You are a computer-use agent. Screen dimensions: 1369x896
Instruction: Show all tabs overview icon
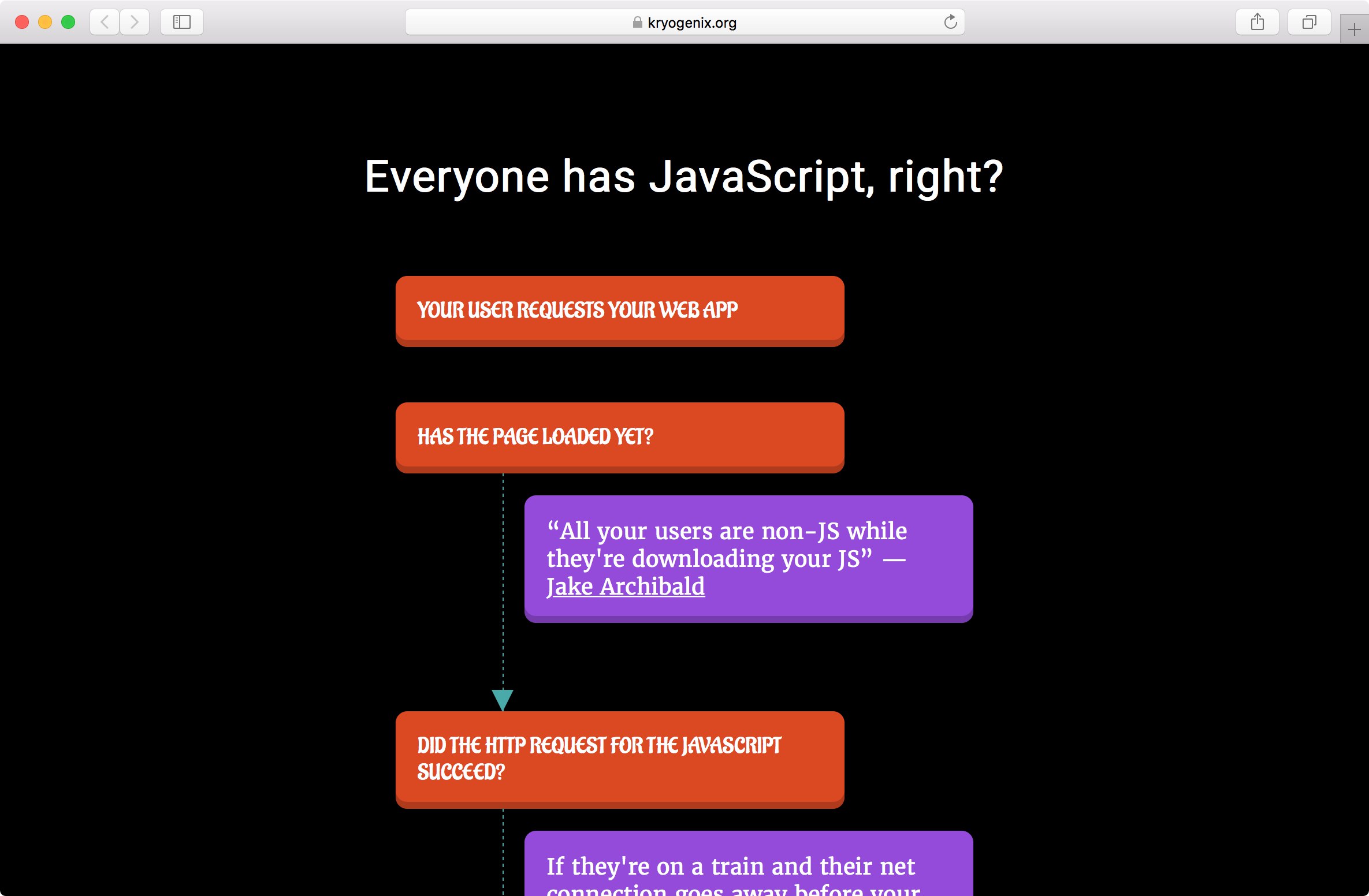point(1309,22)
